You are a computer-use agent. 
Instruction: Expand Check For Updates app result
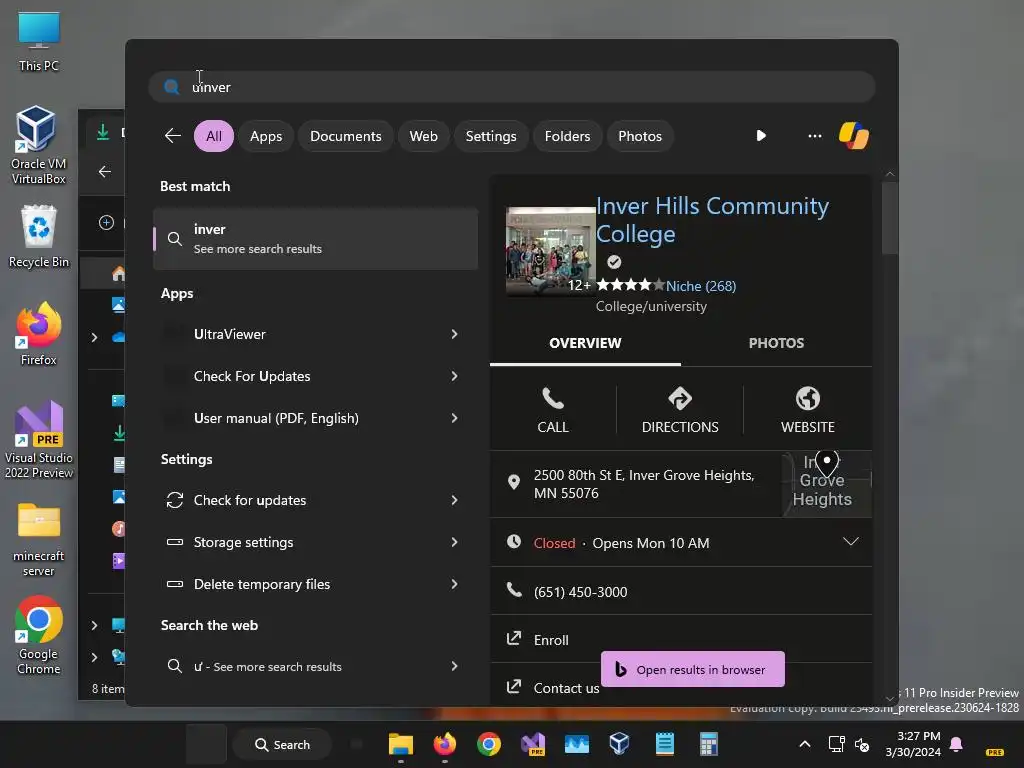point(455,376)
